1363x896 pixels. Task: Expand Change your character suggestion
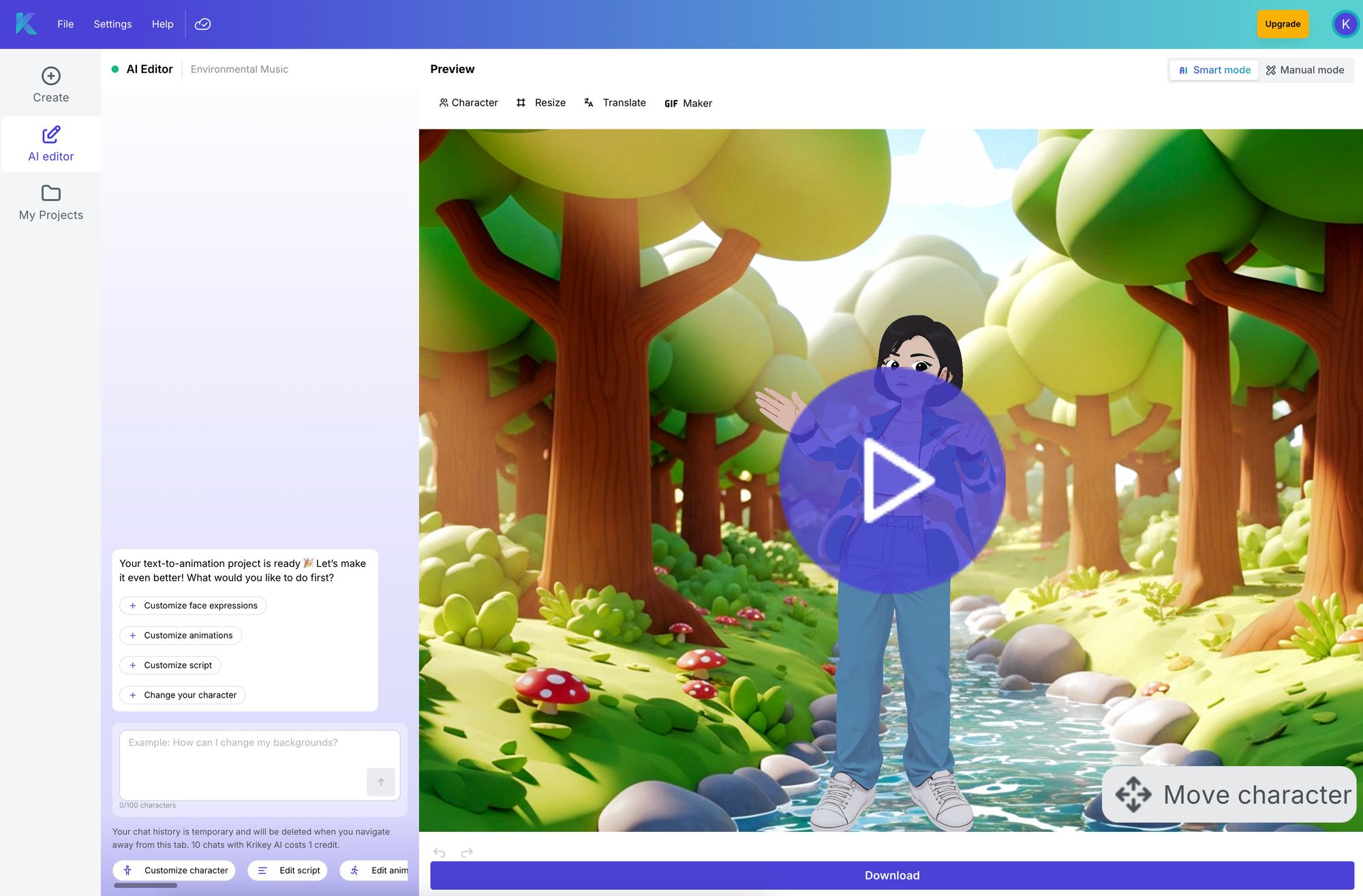pyautogui.click(x=183, y=695)
